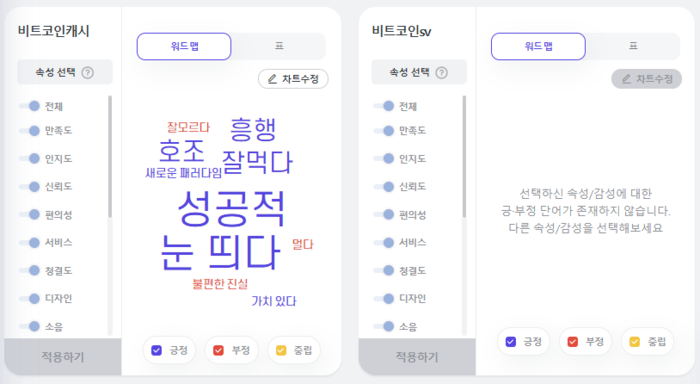Toggle 디자인 switch in 비트코인sv panel
The height and width of the screenshot is (384, 700).
(384, 298)
